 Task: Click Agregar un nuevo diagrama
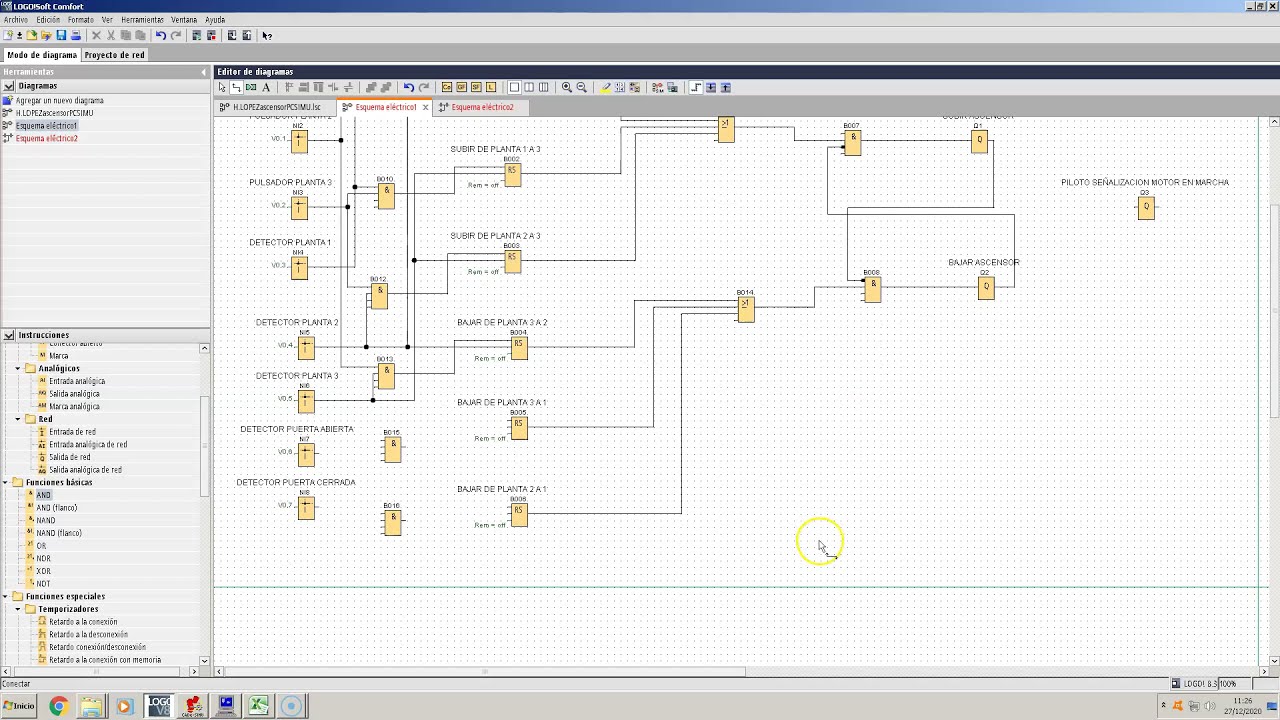59,100
